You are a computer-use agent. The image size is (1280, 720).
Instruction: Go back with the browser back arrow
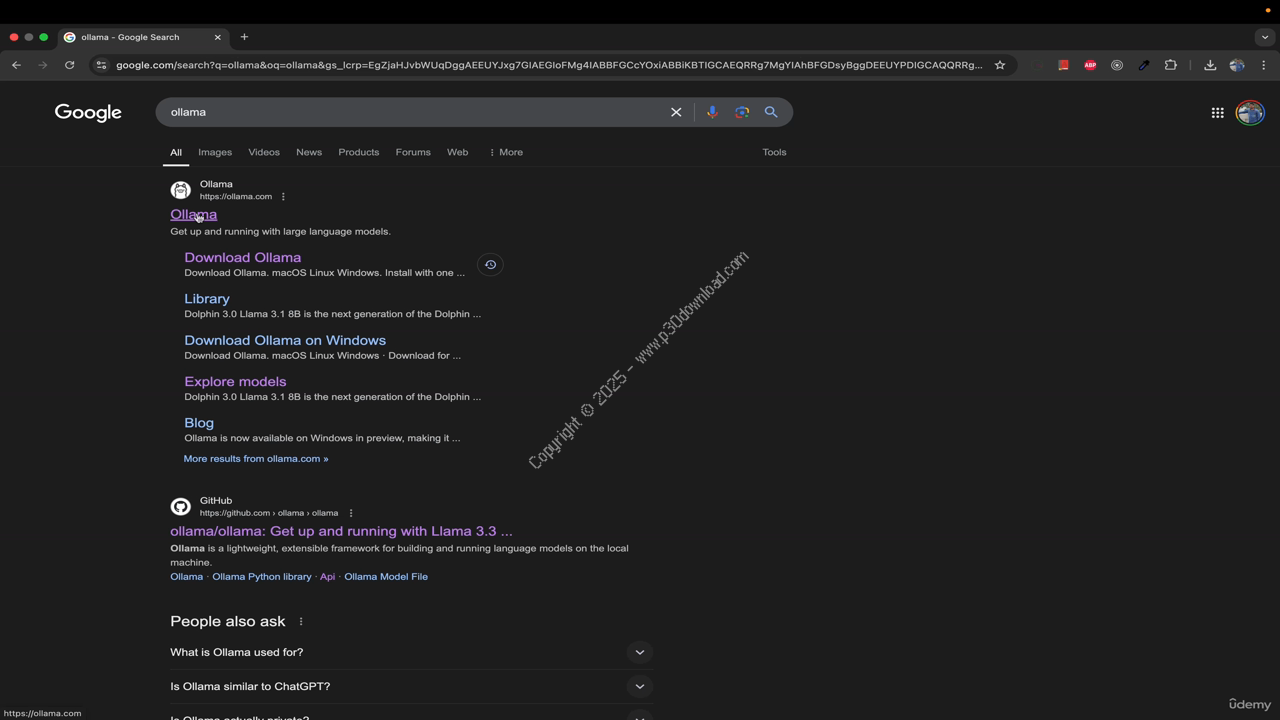(x=16, y=65)
